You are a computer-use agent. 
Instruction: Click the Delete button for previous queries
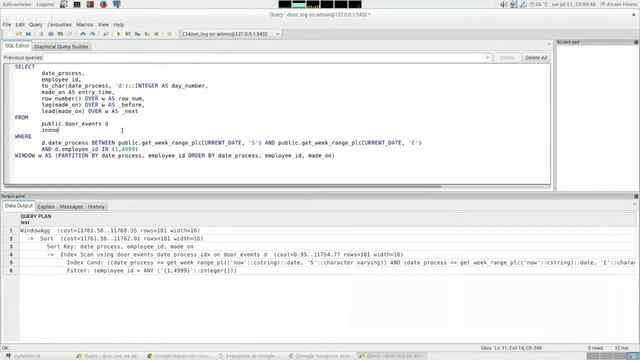point(507,58)
